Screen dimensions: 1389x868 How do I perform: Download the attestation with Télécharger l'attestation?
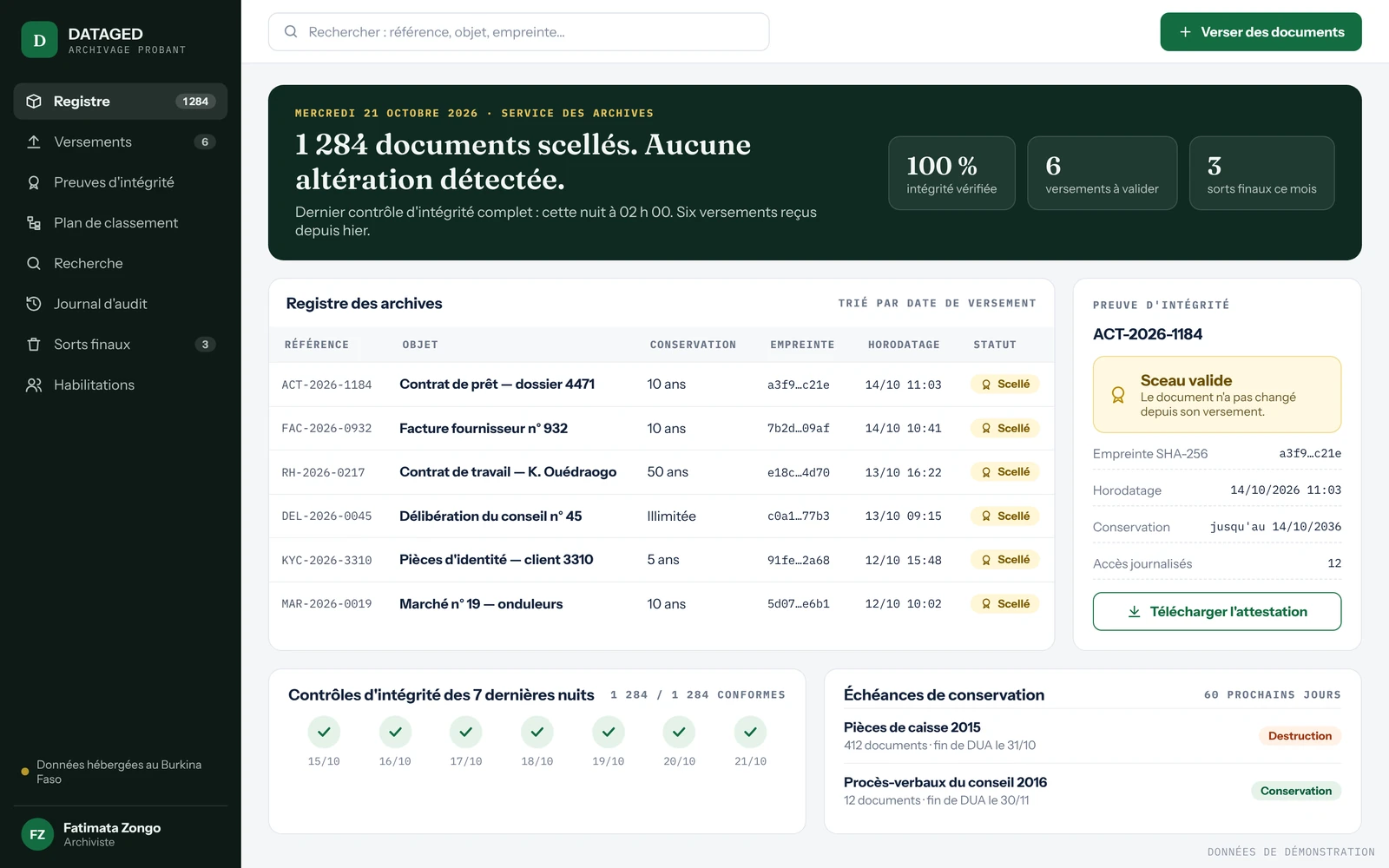(x=1217, y=612)
